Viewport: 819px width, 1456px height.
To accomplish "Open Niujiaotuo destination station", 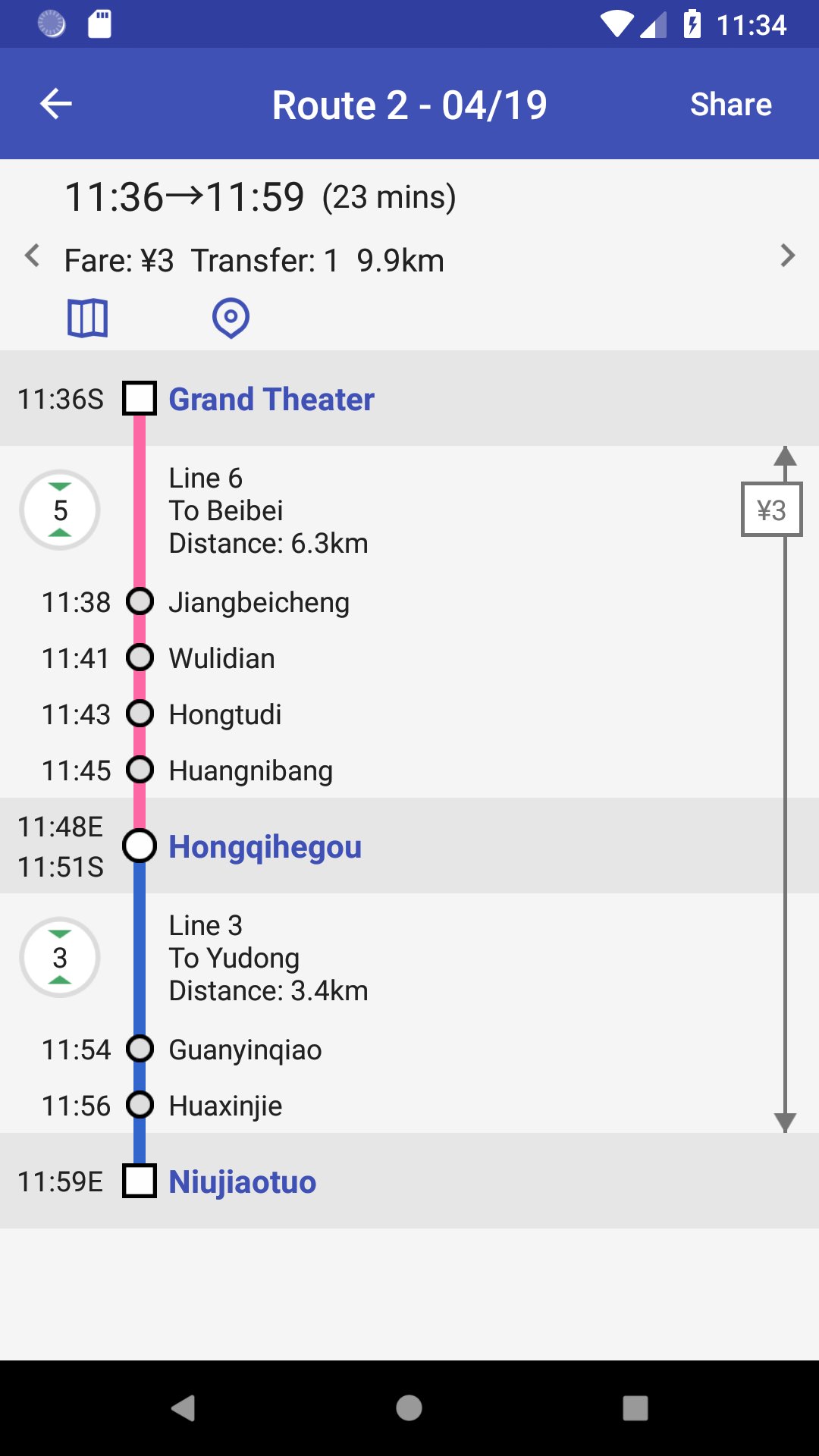I will [409, 1181].
